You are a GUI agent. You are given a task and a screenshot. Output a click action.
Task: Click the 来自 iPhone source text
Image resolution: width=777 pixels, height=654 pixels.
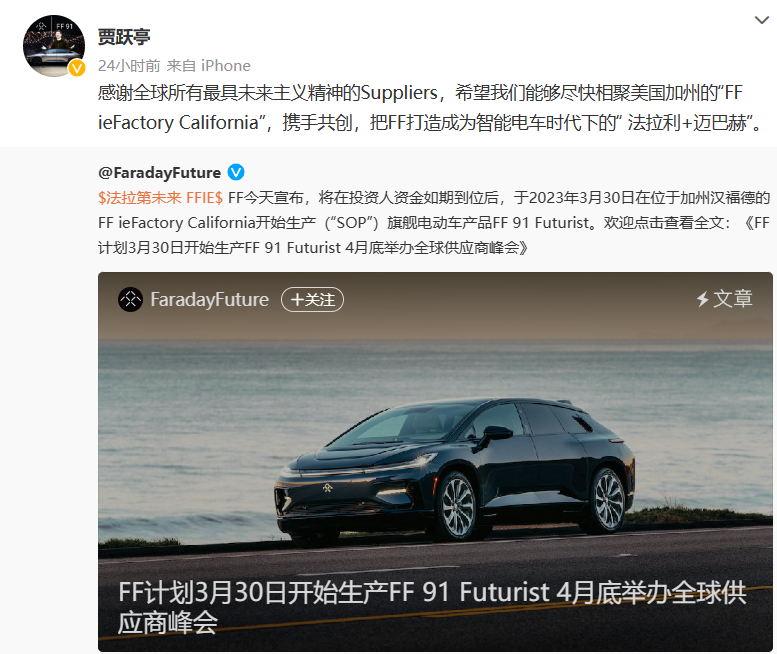(x=209, y=65)
